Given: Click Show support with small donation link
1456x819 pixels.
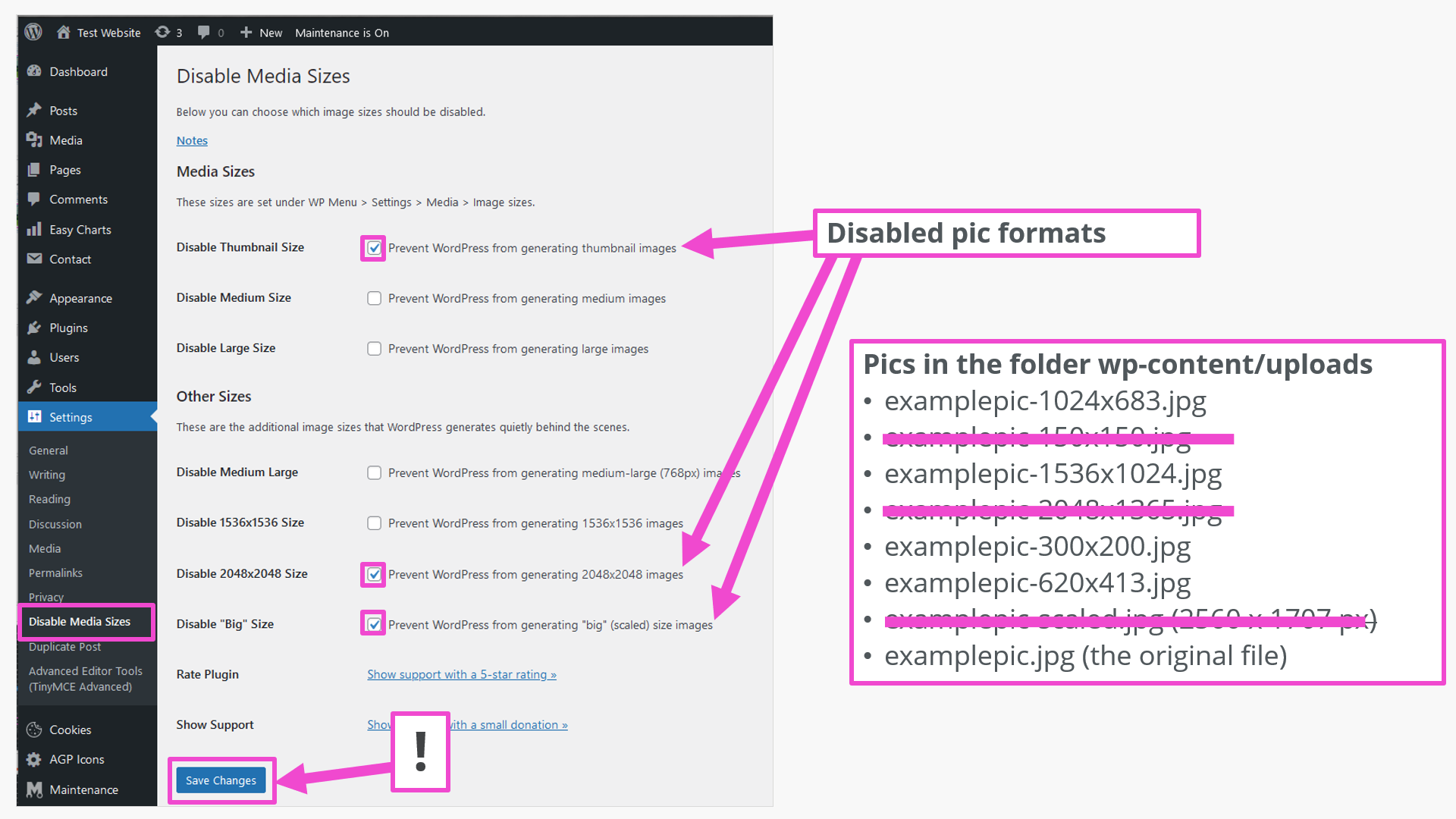Looking at the screenshot, I should (x=466, y=724).
